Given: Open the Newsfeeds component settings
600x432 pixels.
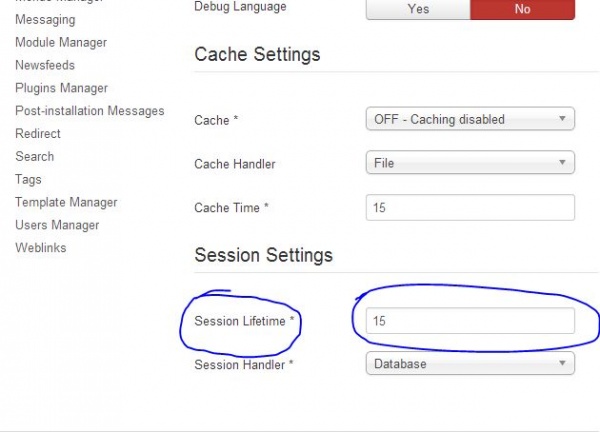Looking at the screenshot, I should click(x=47, y=65).
